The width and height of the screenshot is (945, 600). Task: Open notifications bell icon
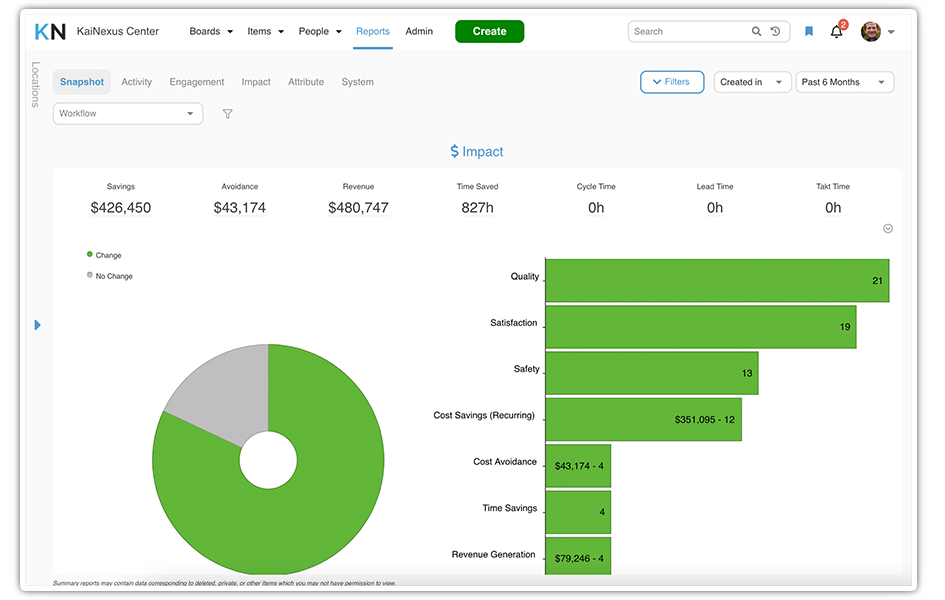[837, 32]
